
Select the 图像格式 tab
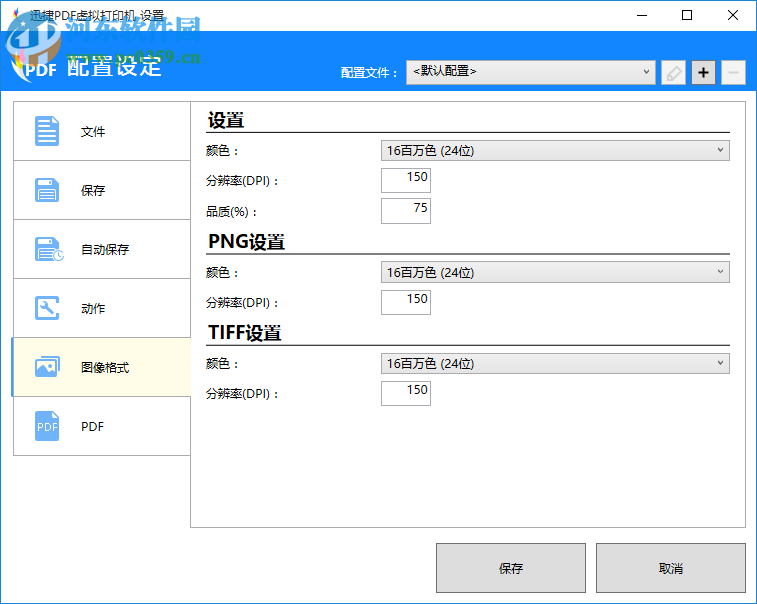click(x=102, y=367)
